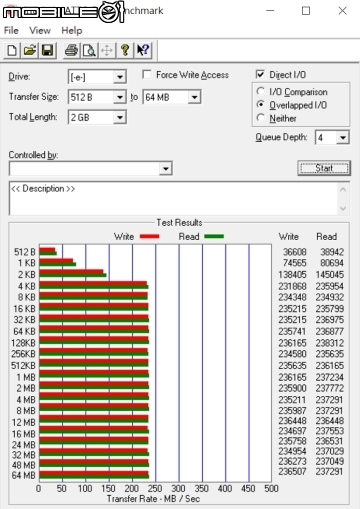
Task: Open Print Preview from the toolbar
Action: (x=89, y=51)
